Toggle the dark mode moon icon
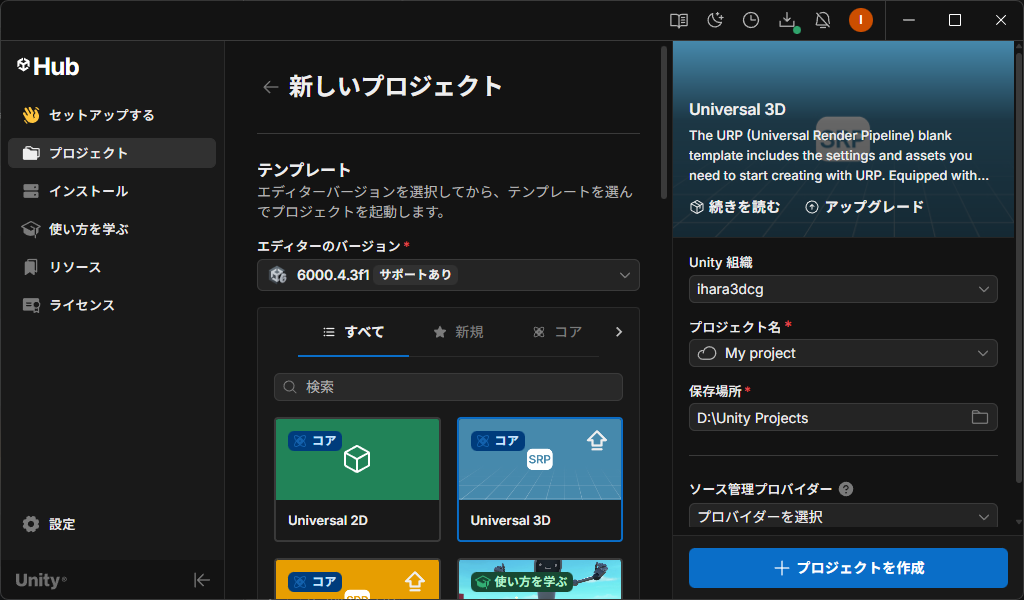Screen dimensions: 1024x600 pyautogui.click(x=715, y=20)
